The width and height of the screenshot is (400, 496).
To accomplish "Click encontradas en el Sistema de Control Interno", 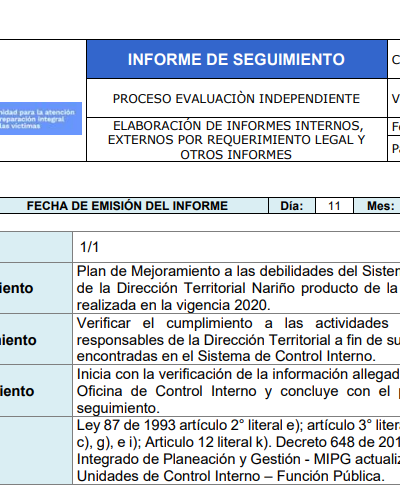I will click(x=226, y=356).
